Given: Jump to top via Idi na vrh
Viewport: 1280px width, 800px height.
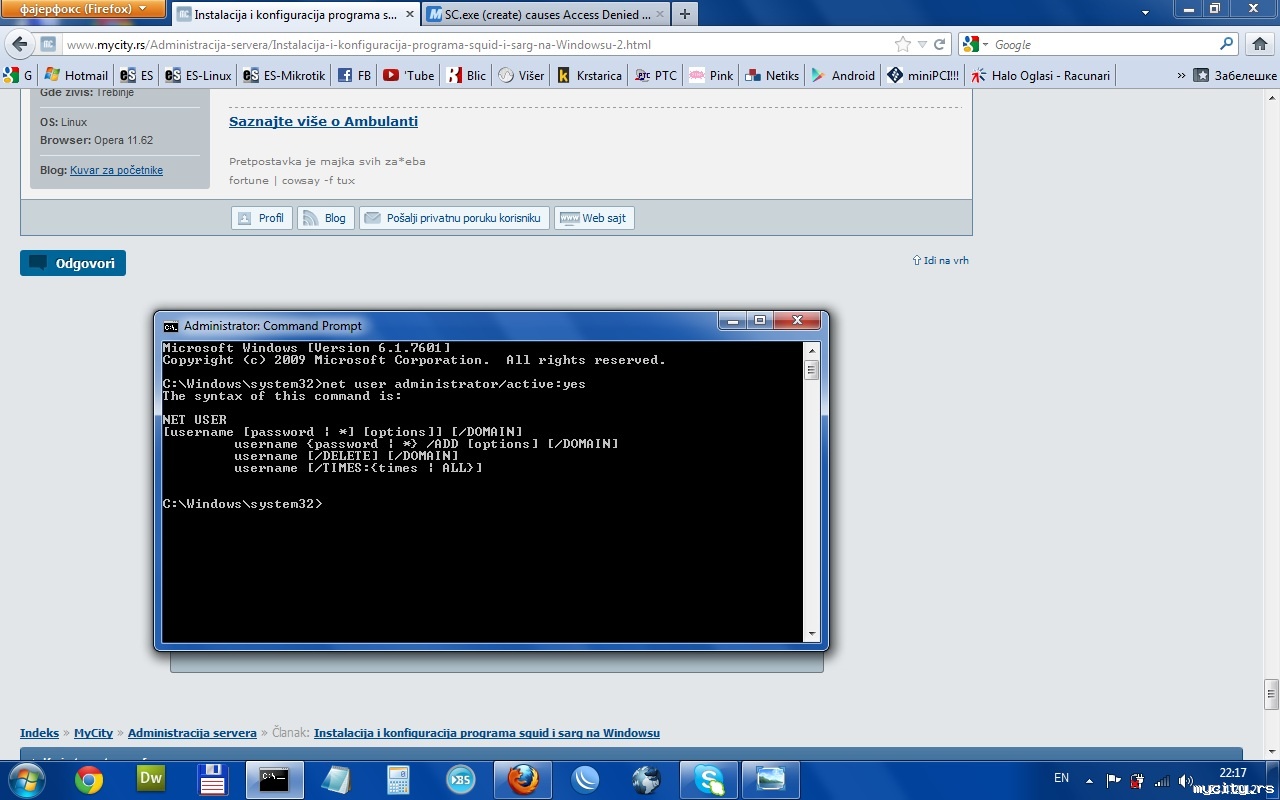Looking at the screenshot, I should pos(941,260).
